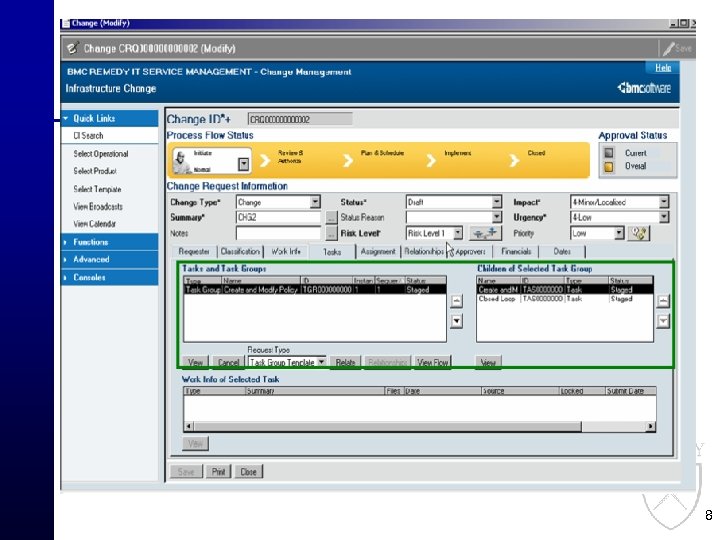Click the Change form icon in title bar

tap(66, 23)
